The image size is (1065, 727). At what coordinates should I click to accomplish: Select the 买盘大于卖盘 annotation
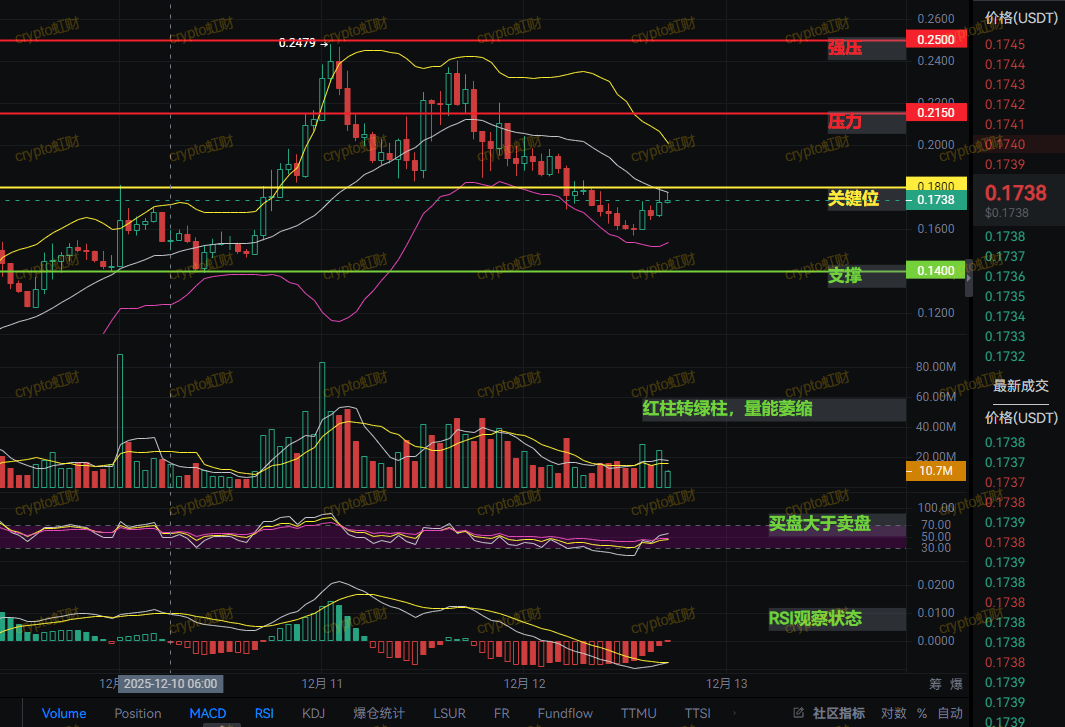pyautogui.click(x=820, y=523)
